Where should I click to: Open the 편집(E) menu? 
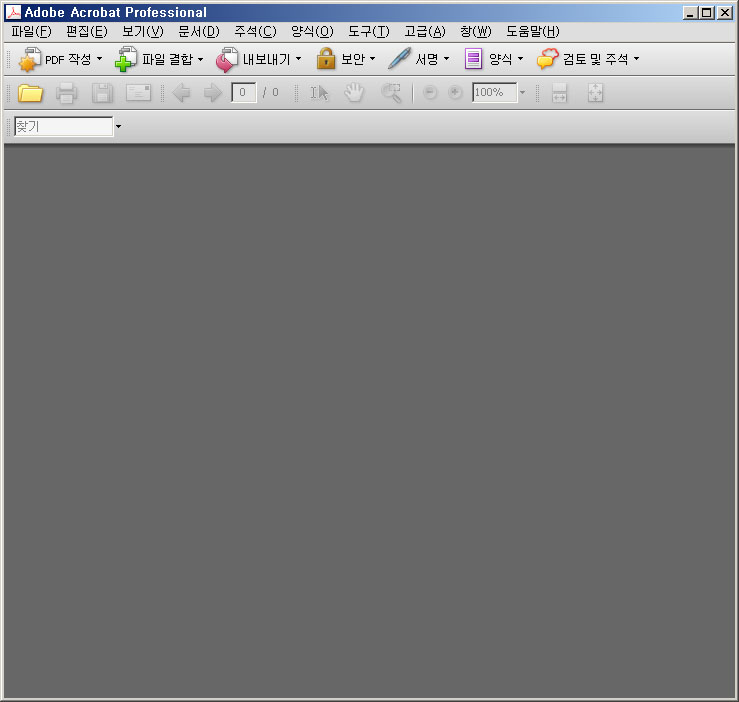click(x=87, y=32)
